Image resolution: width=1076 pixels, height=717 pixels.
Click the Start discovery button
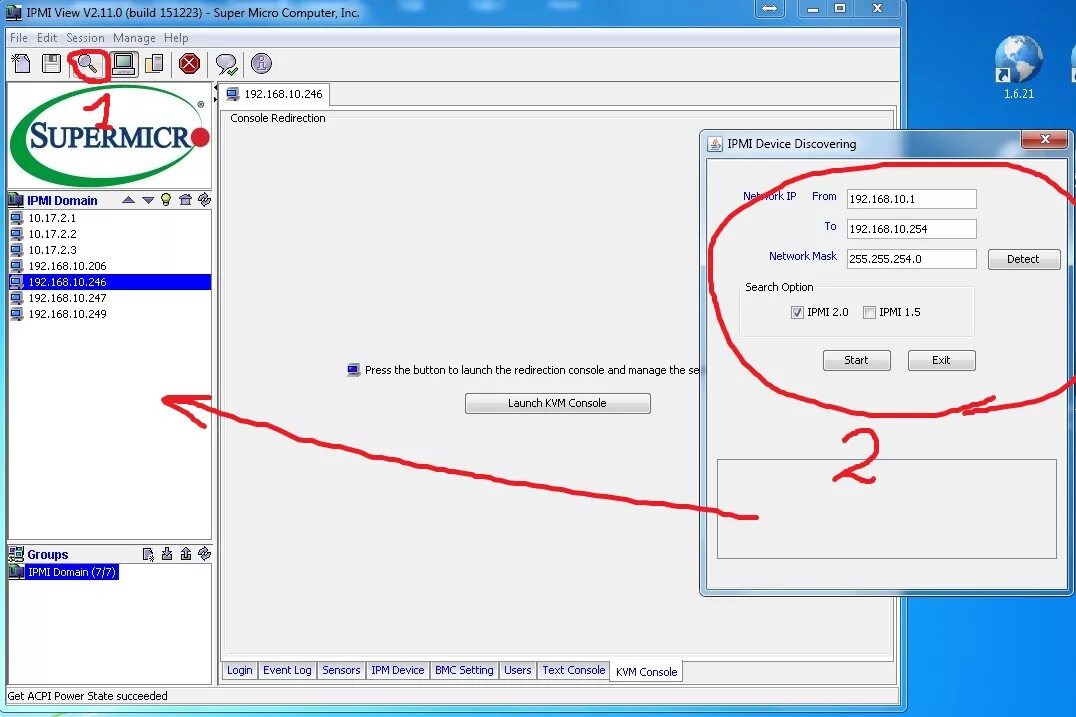856,360
